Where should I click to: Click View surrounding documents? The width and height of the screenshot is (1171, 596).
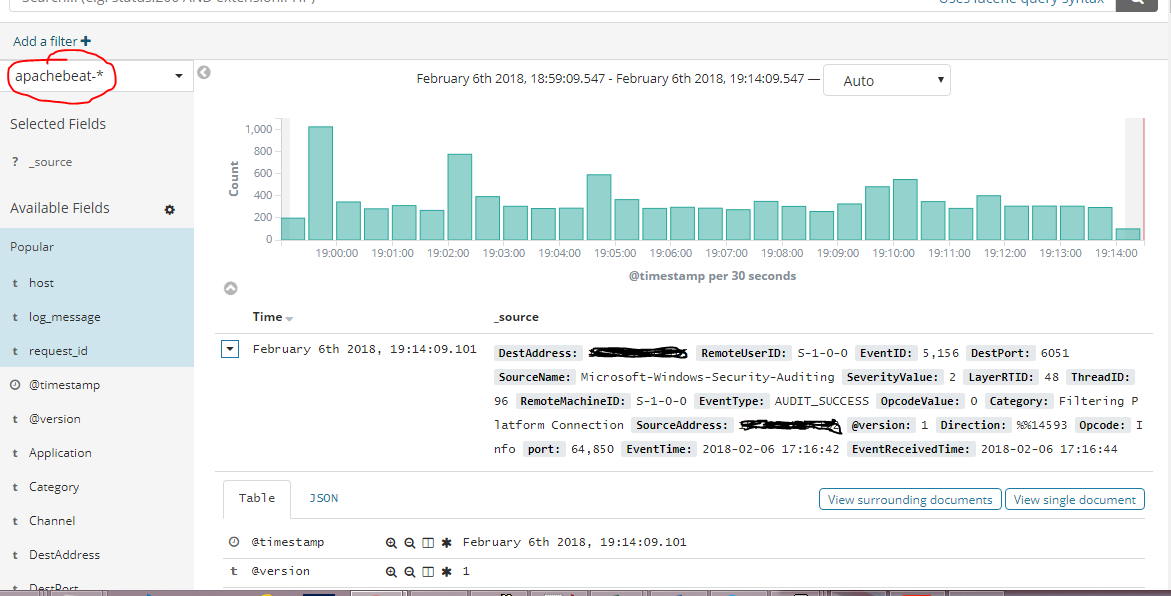(x=910, y=500)
